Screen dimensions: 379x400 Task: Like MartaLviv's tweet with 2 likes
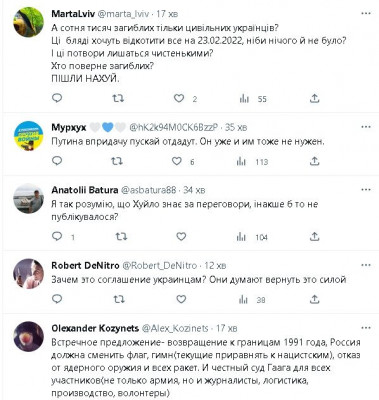[x=179, y=98]
